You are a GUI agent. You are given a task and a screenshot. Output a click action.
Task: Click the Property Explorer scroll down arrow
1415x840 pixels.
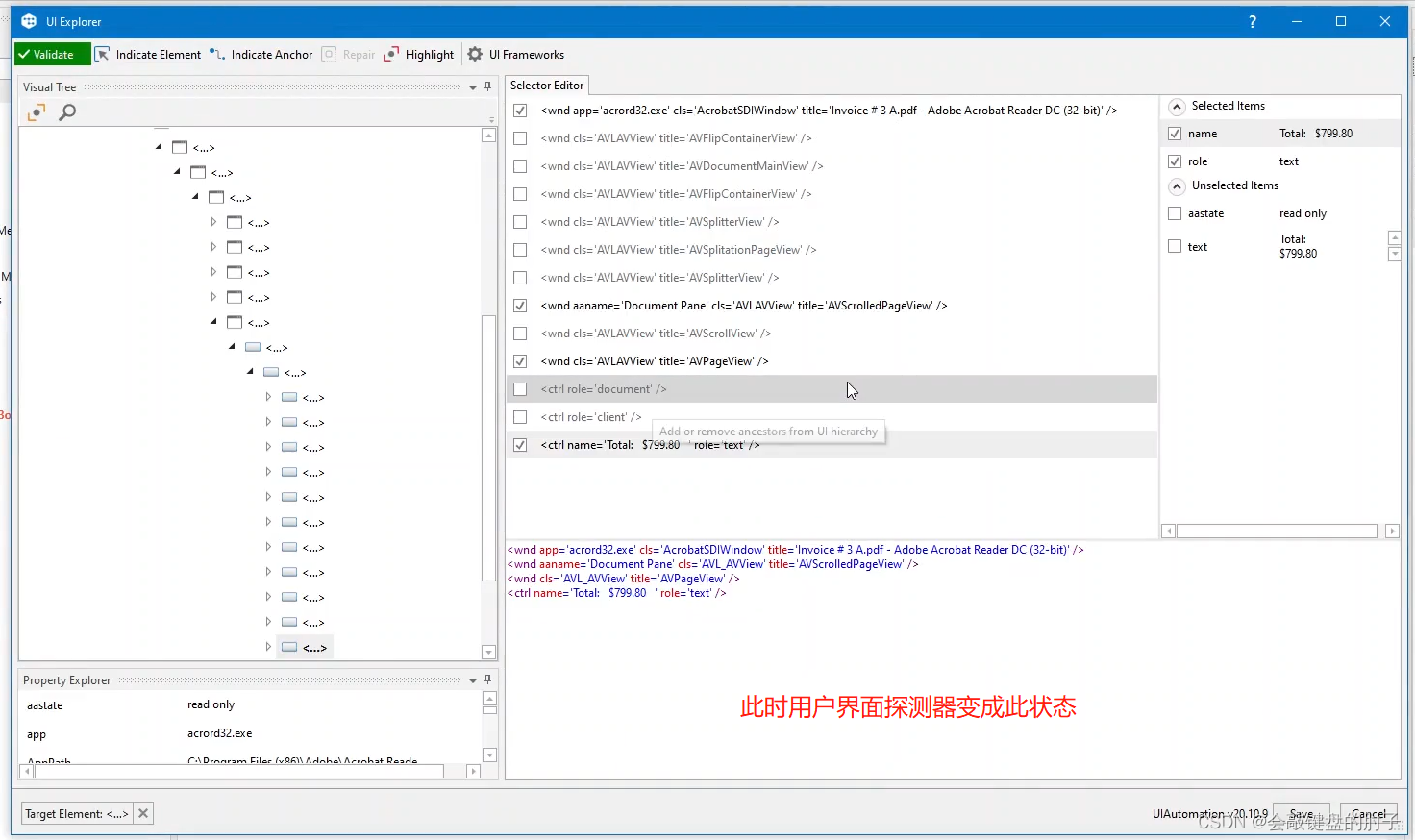click(489, 755)
